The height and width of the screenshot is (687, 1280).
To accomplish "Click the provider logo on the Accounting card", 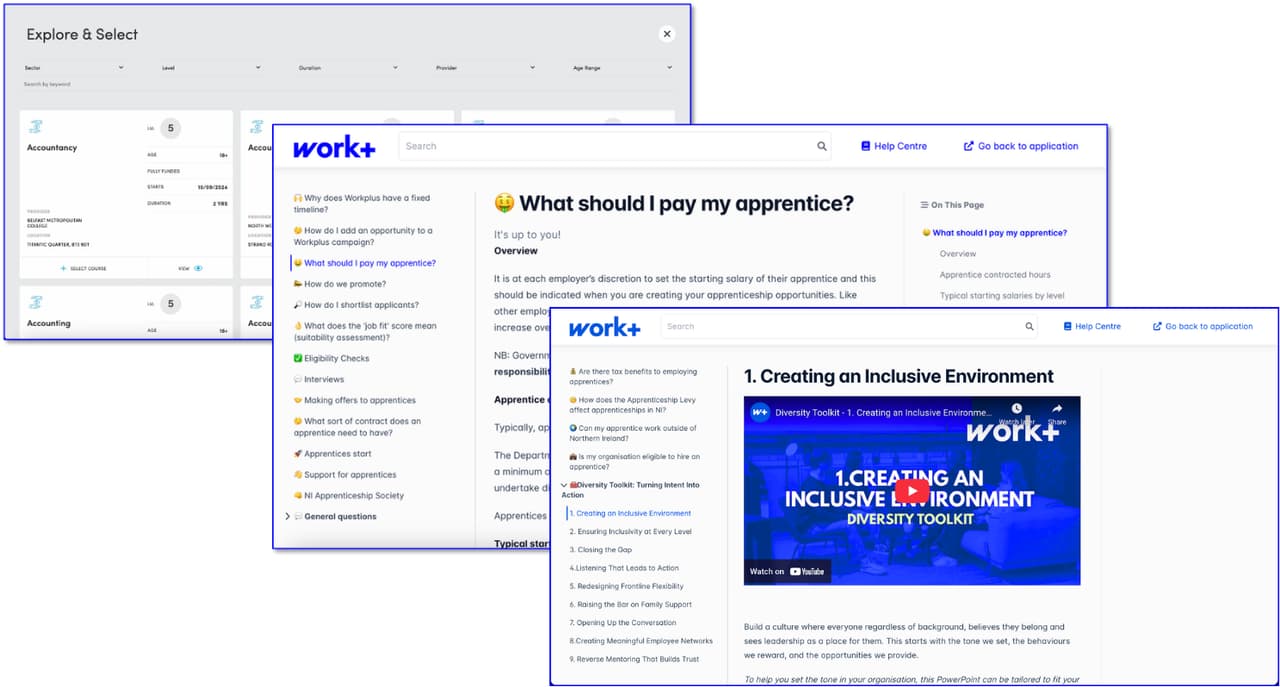I will [36, 302].
